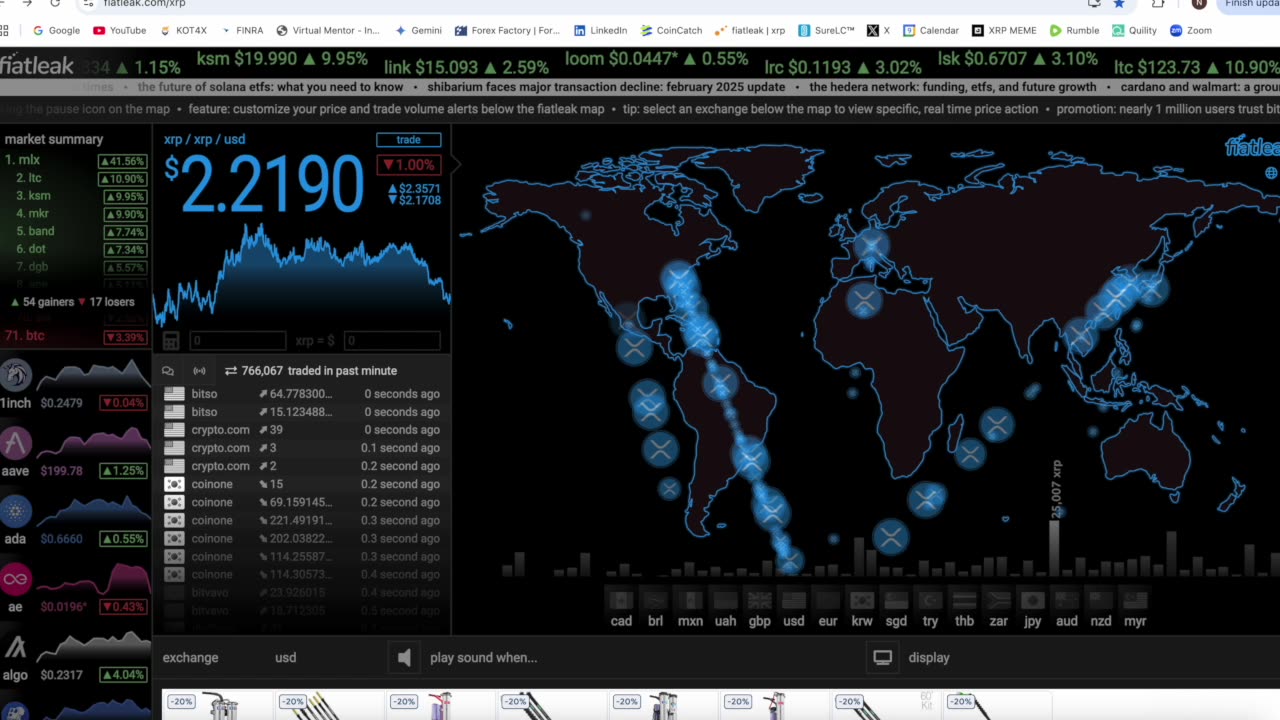Click the red 1.00% change badge

[408, 165]
